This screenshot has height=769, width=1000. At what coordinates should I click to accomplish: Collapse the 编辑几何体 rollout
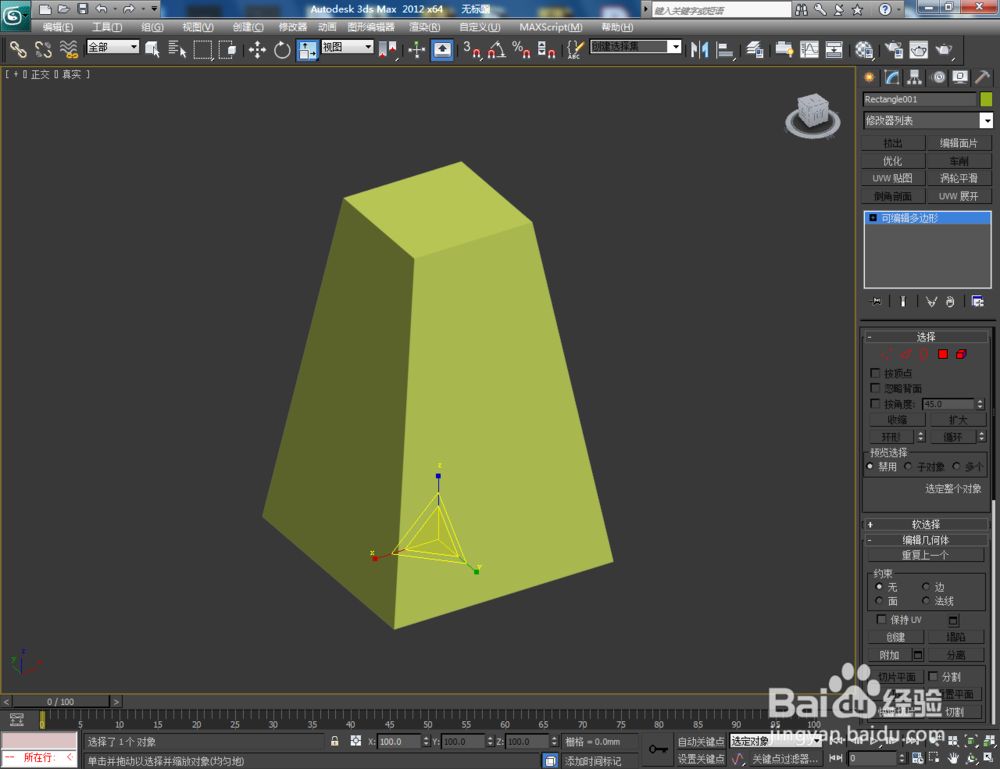tap(925, 539)
